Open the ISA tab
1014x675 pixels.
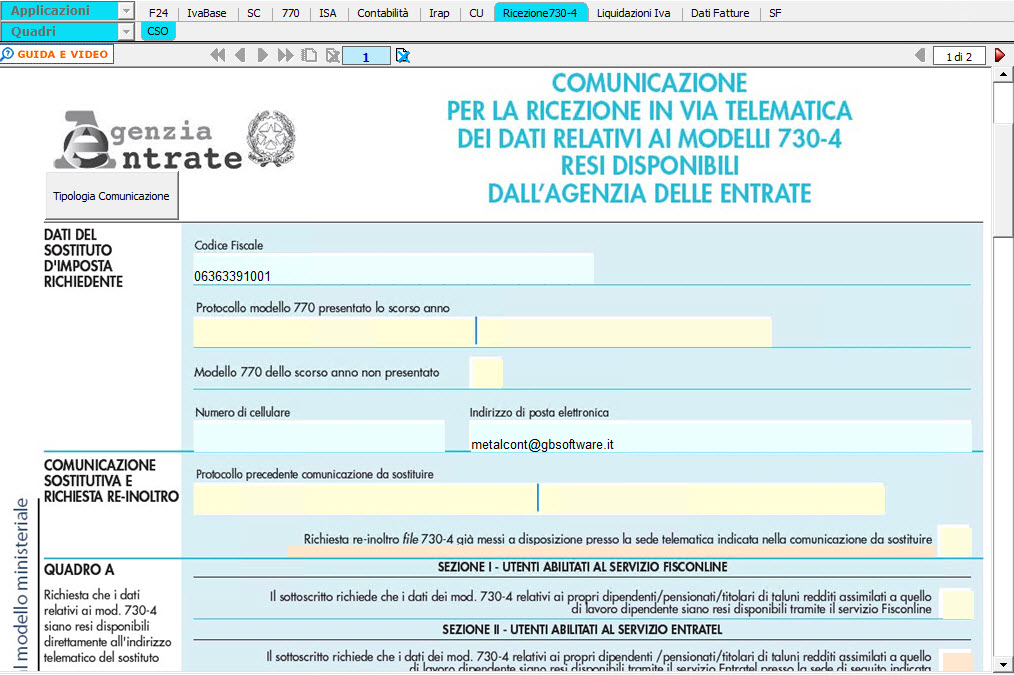tap(327, 13)
